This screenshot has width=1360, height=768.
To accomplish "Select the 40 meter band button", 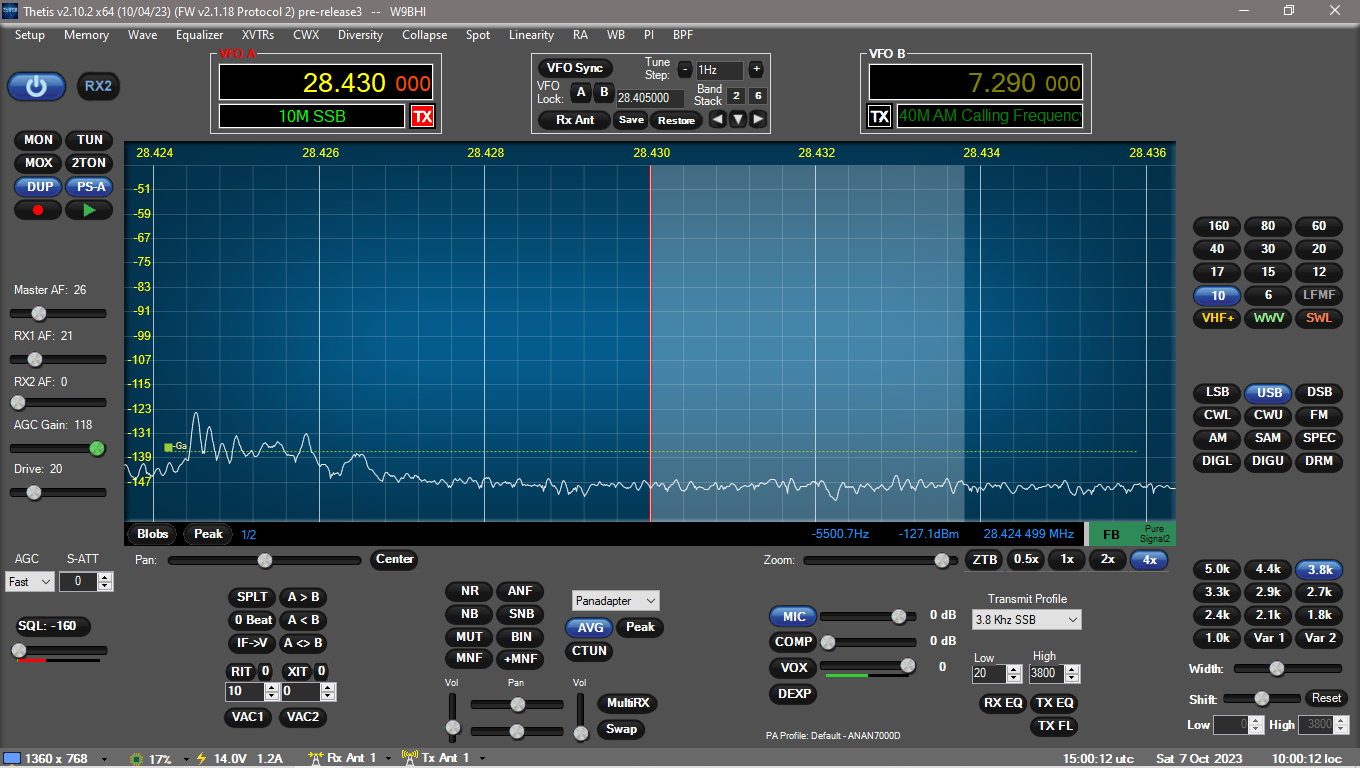I will (1217, 249).
